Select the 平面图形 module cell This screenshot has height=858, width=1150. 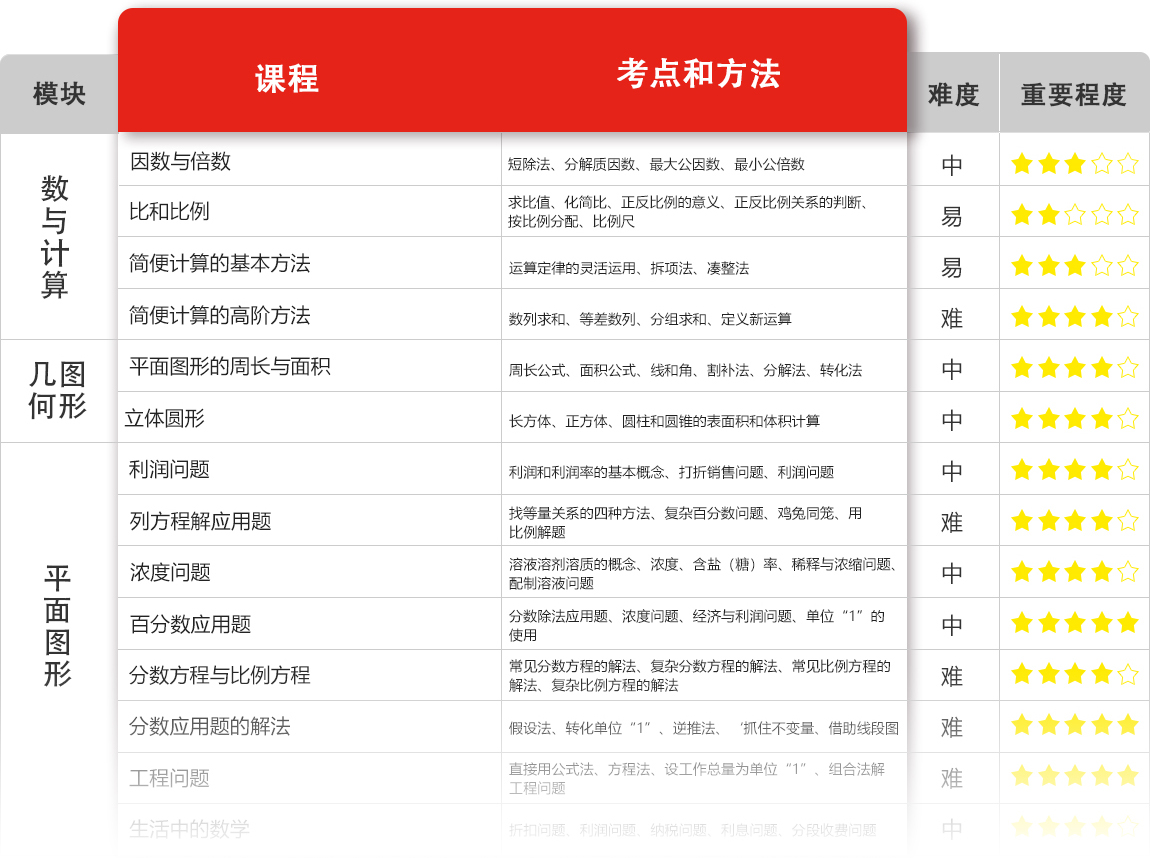tap(57, 626)
